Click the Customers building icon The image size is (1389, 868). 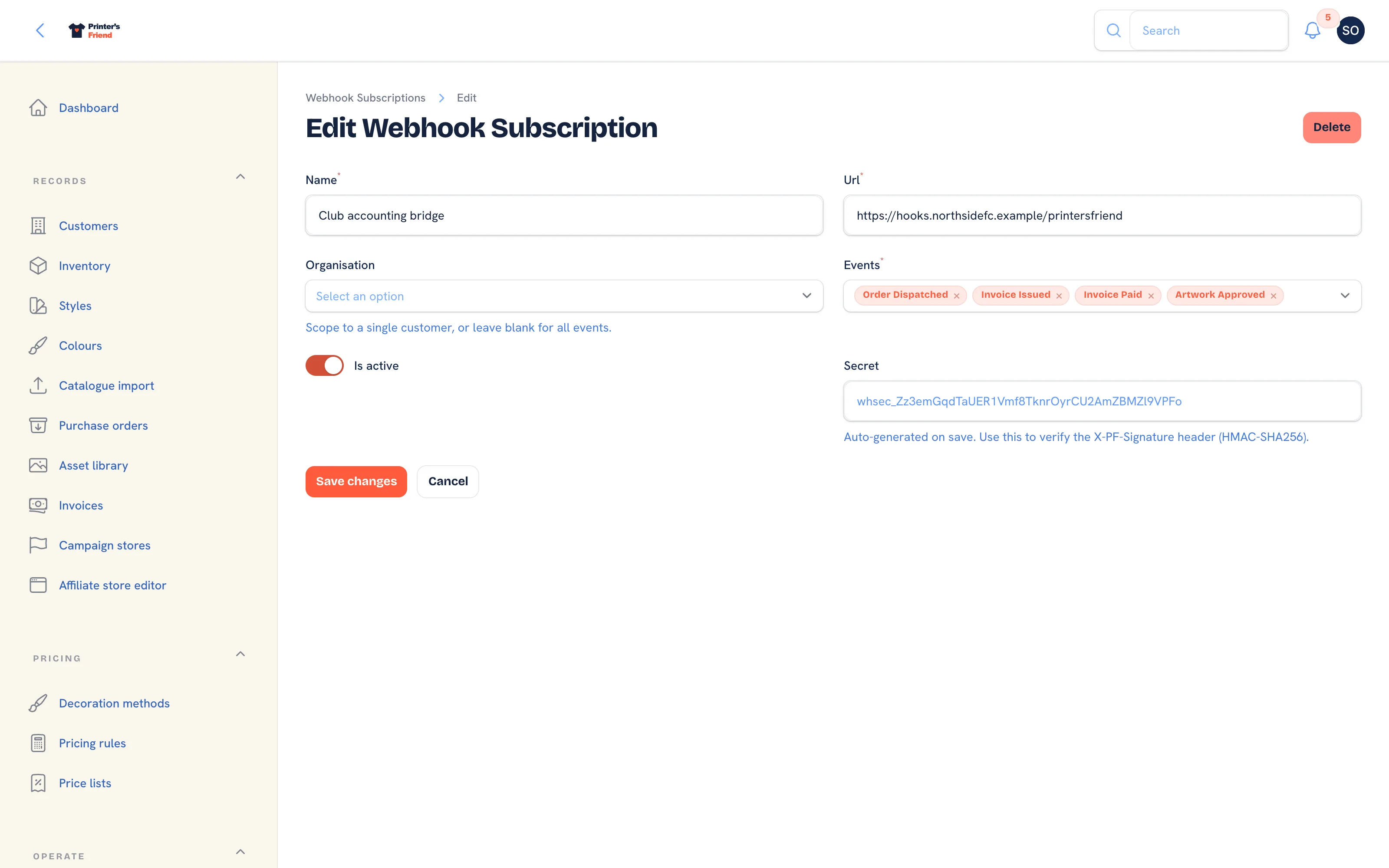(38, 226)
